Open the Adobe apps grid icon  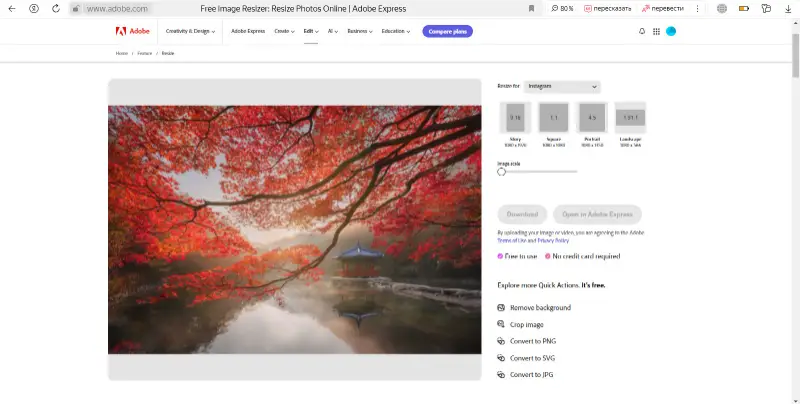point(656,31)
